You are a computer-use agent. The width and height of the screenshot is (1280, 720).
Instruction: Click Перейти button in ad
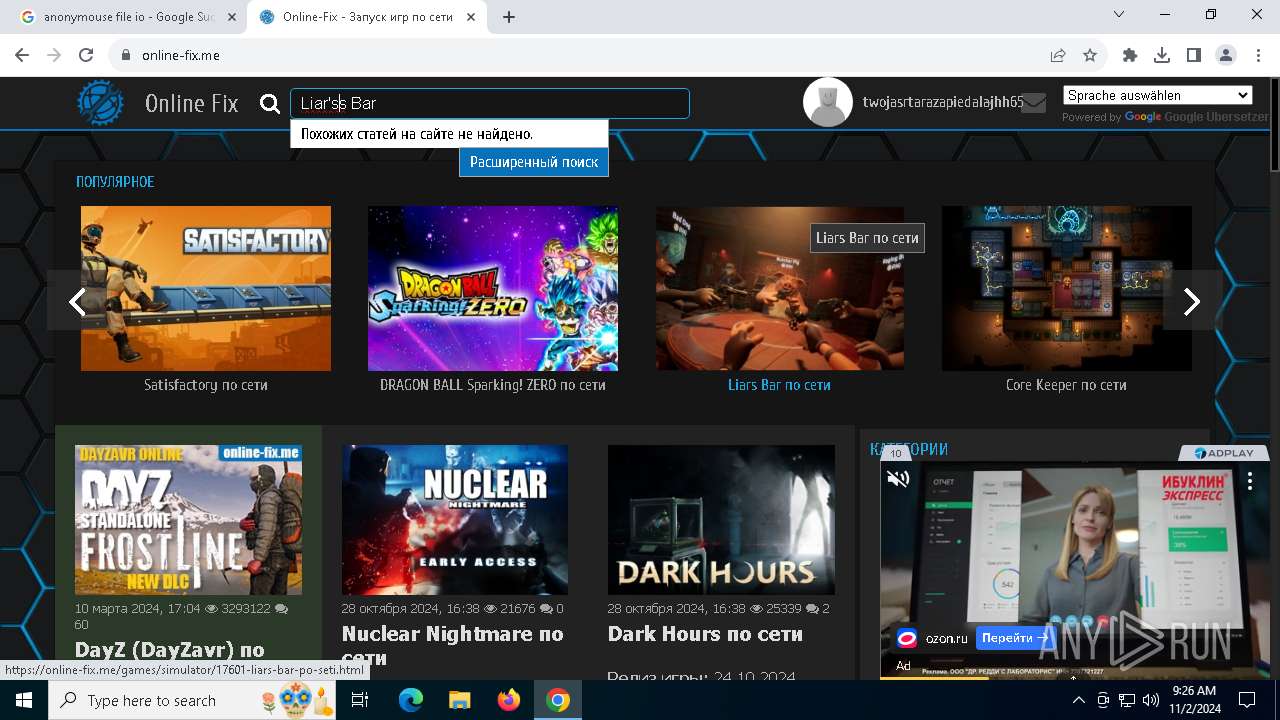1015,638
